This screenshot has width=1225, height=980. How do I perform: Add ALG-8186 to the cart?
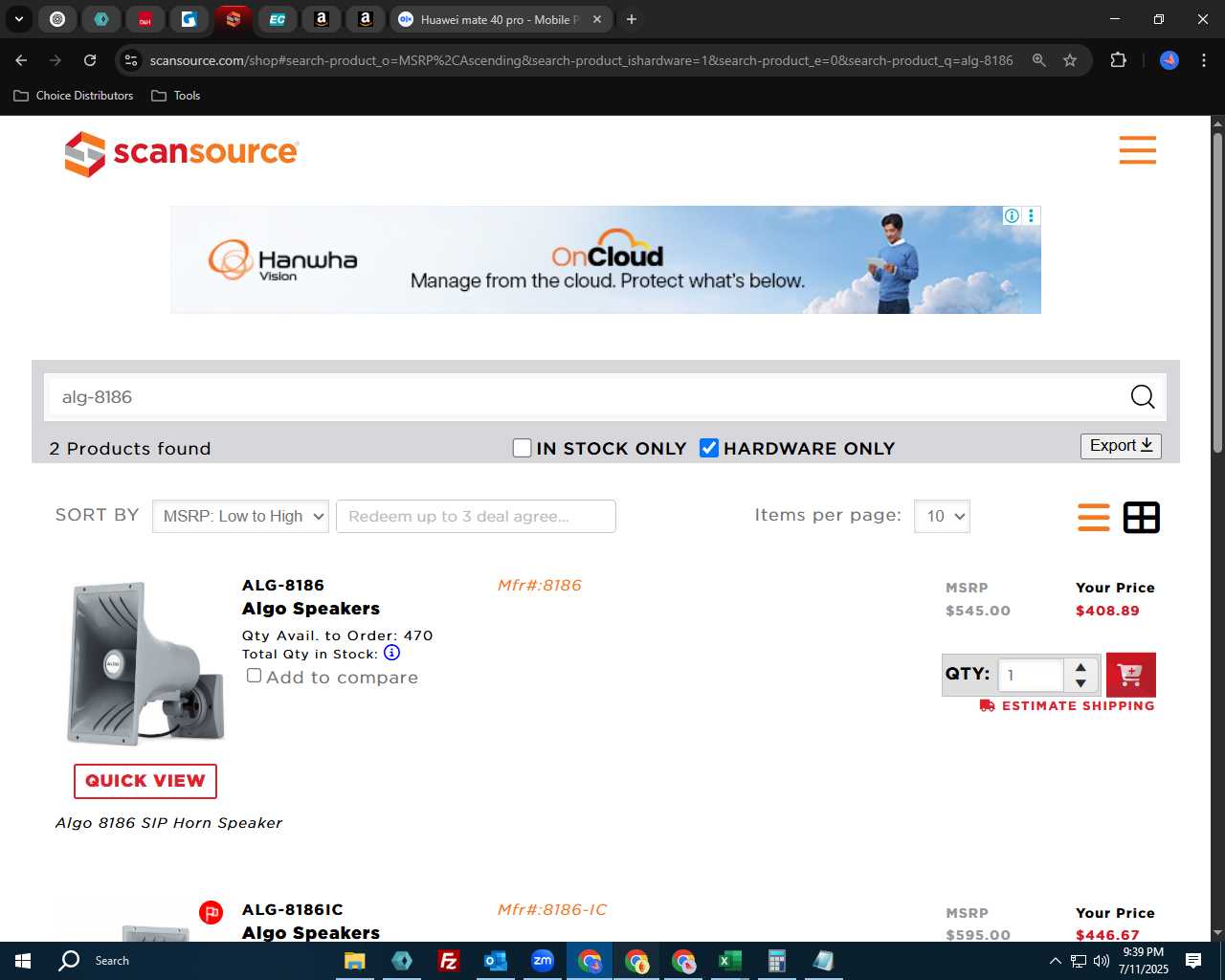[x=1130, y=675]
